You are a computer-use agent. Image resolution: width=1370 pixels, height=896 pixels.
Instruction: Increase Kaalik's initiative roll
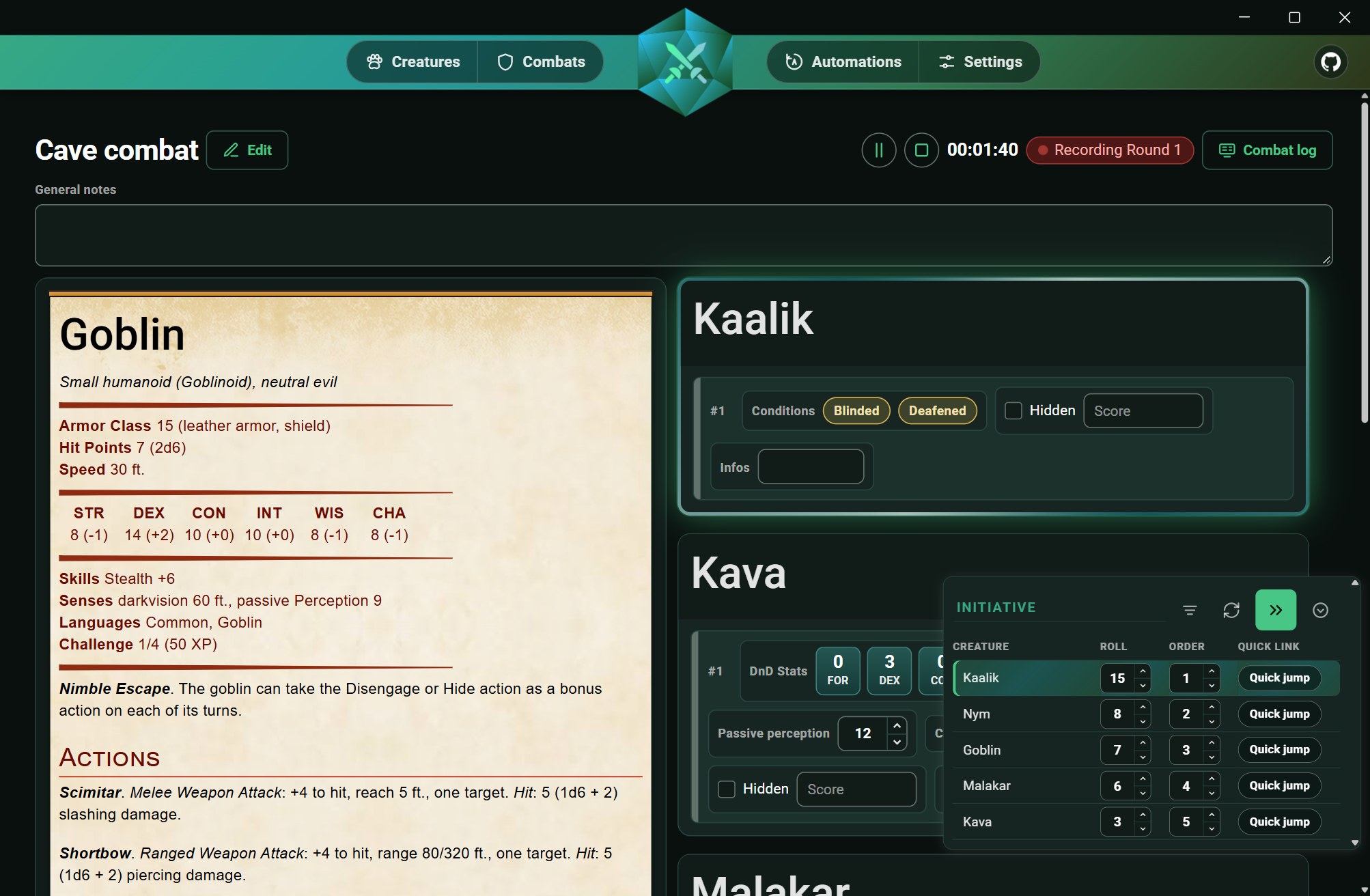point(1143,671)
